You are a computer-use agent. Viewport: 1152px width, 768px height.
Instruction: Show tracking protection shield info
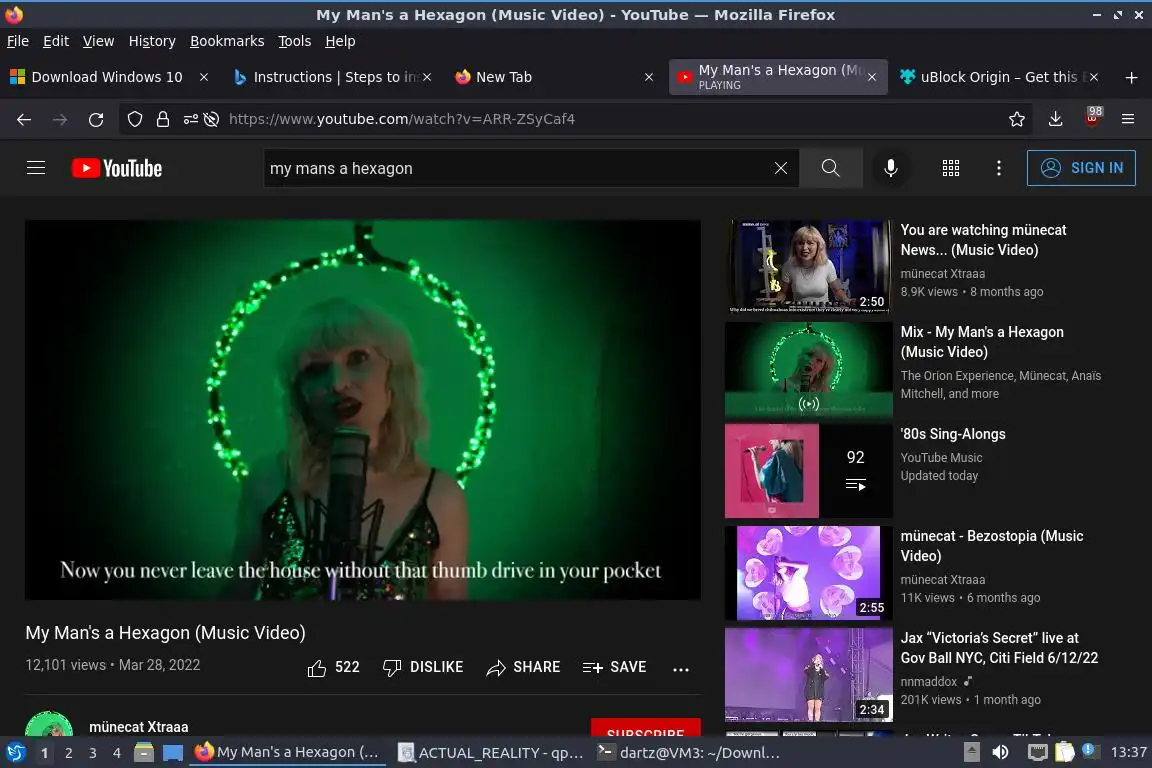[134, 119]
